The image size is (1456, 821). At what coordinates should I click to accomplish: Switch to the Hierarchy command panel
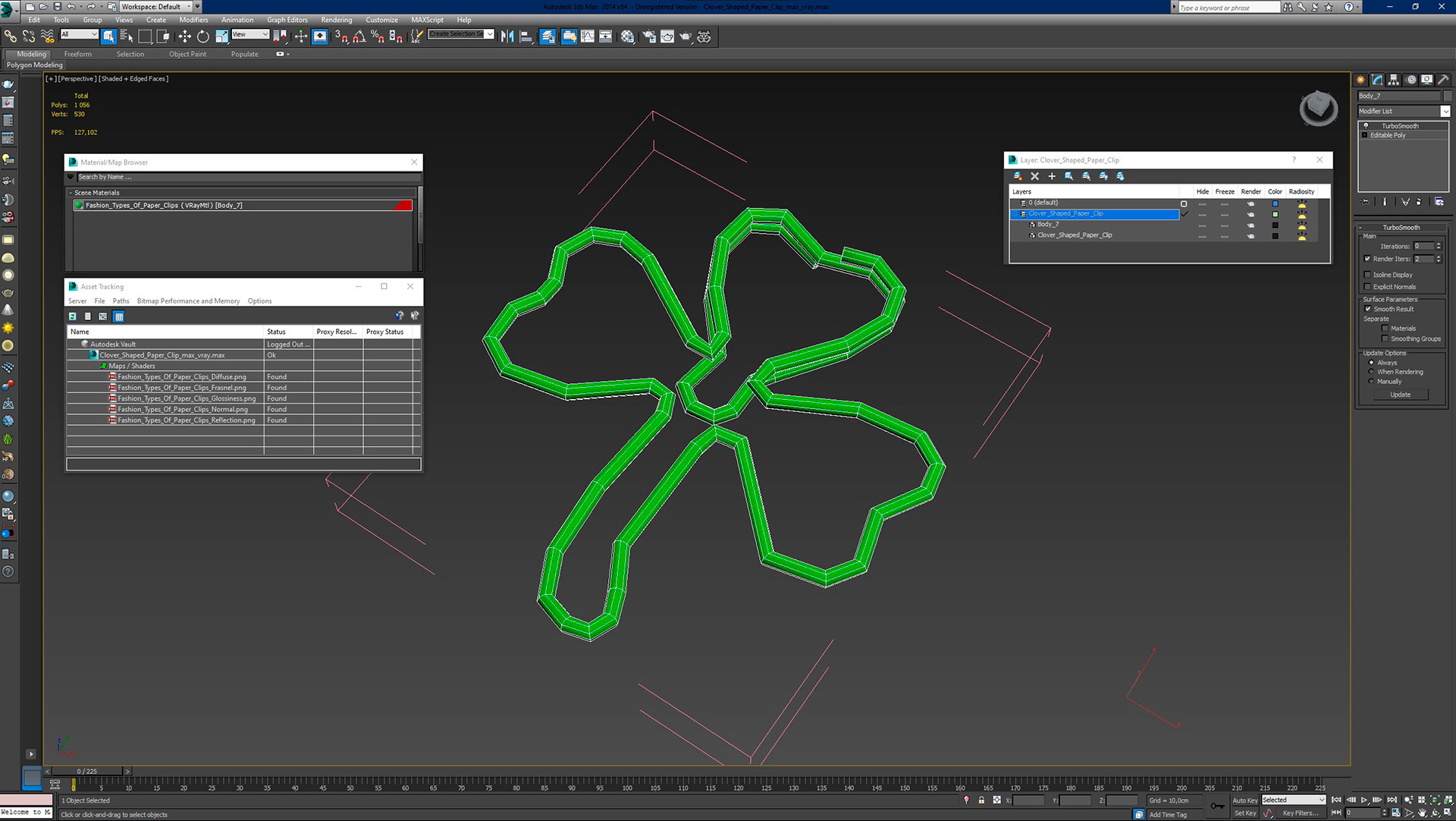coord(1394,80)
